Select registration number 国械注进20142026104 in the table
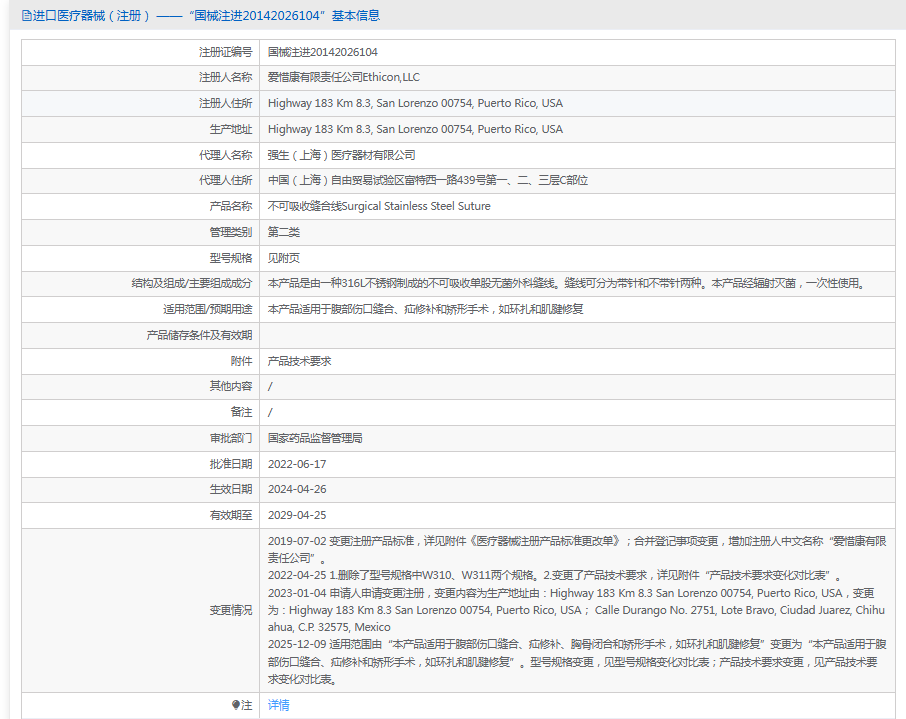 pyautogui.click(x=322, y=52)
